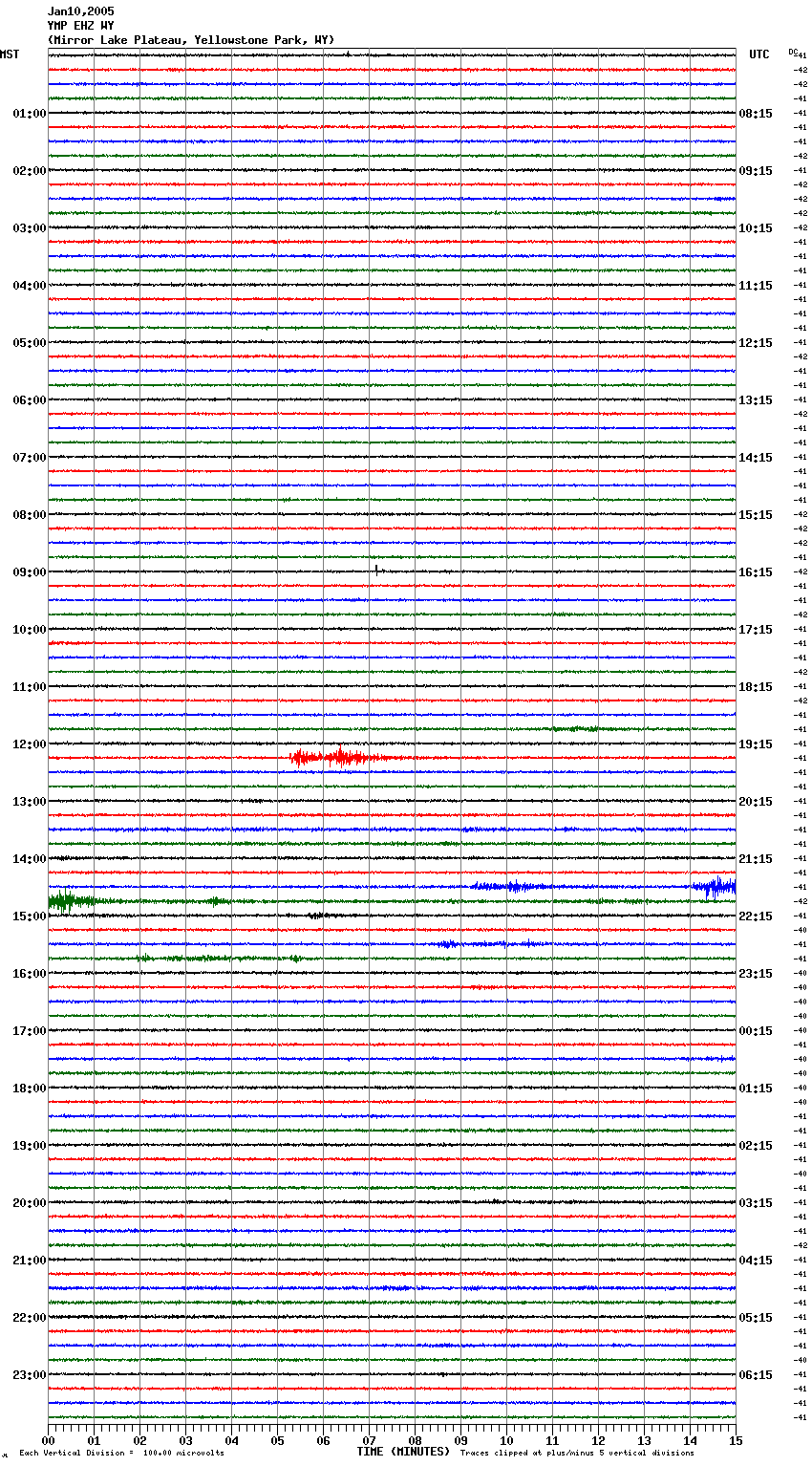Select the 07:00 MST time label
812x1466 pixels.
point(30,458)
